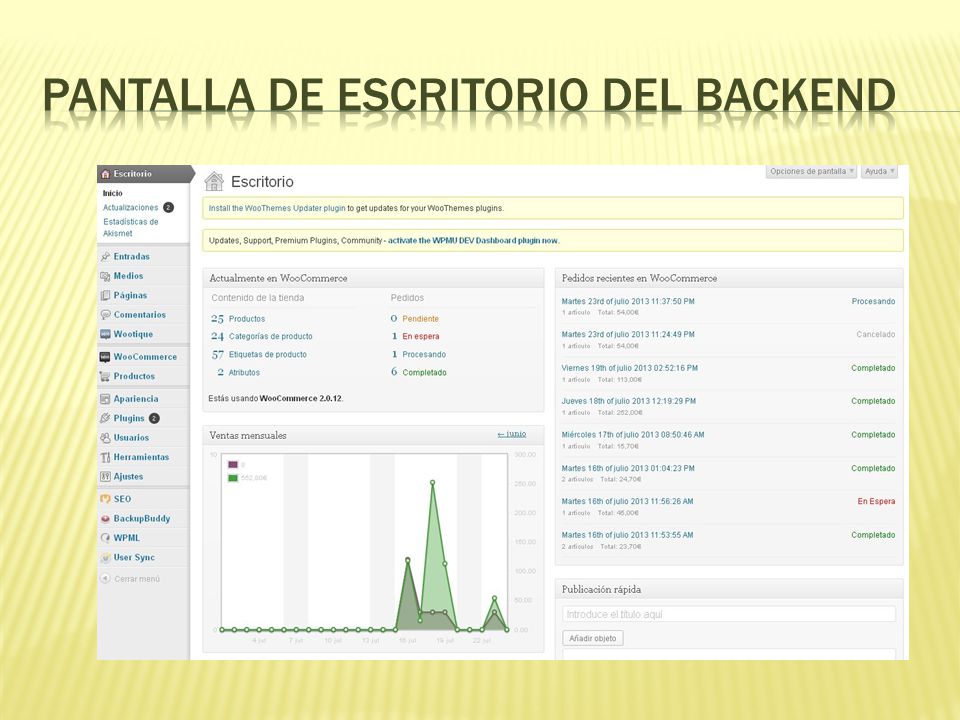Click the Medios media icon
Screen dimensions: 960x720
pyautogui.click(x=105, y=276)
